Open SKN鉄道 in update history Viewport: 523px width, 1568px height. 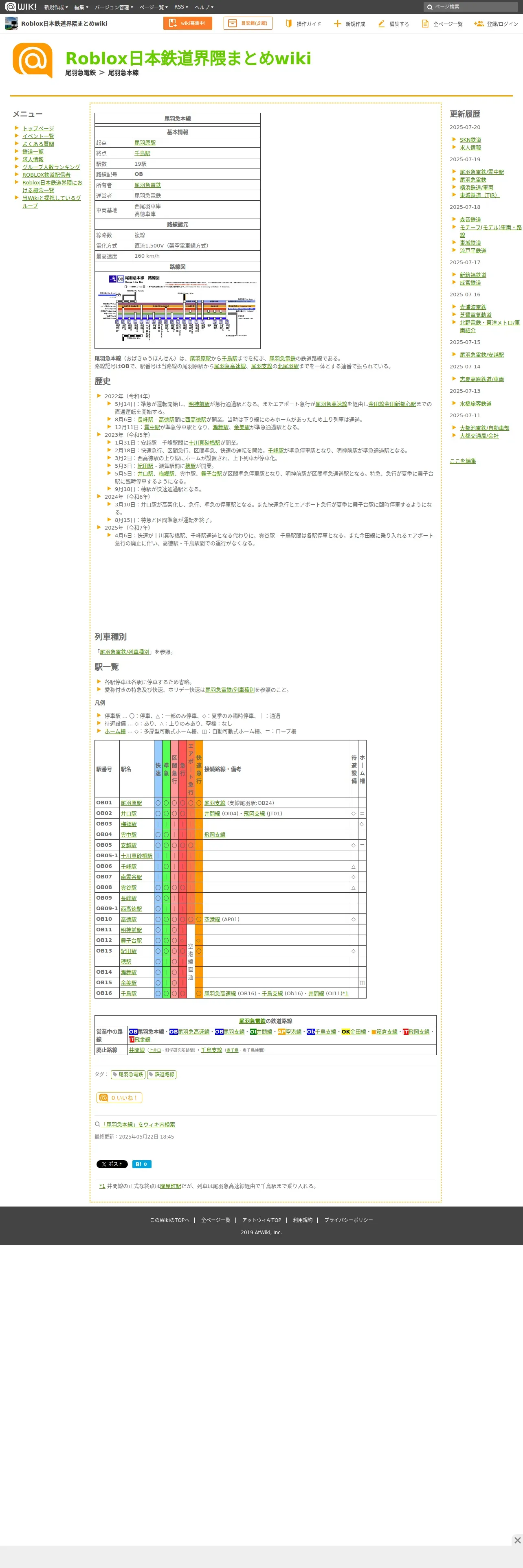(x=470, y=140)
